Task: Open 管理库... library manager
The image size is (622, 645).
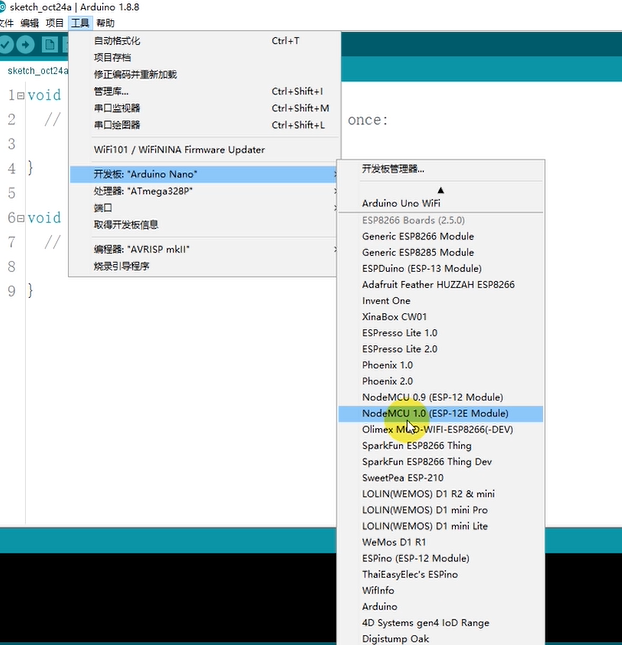Action: [204, 91]
